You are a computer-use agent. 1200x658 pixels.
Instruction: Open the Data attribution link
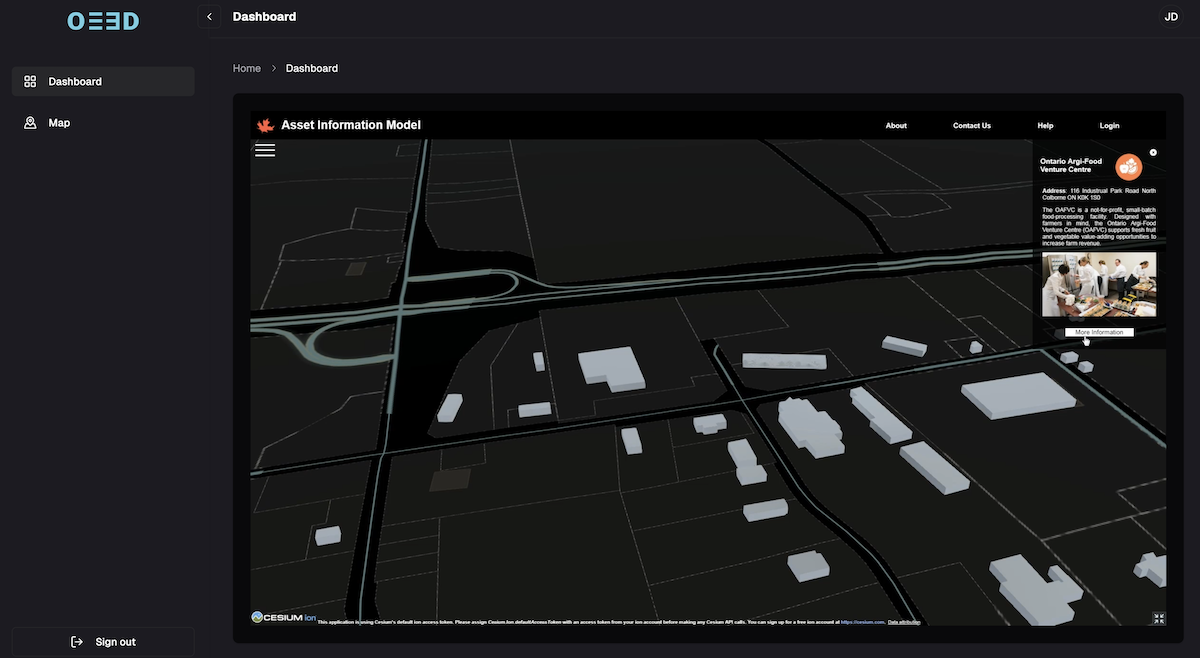pos(904,622)
